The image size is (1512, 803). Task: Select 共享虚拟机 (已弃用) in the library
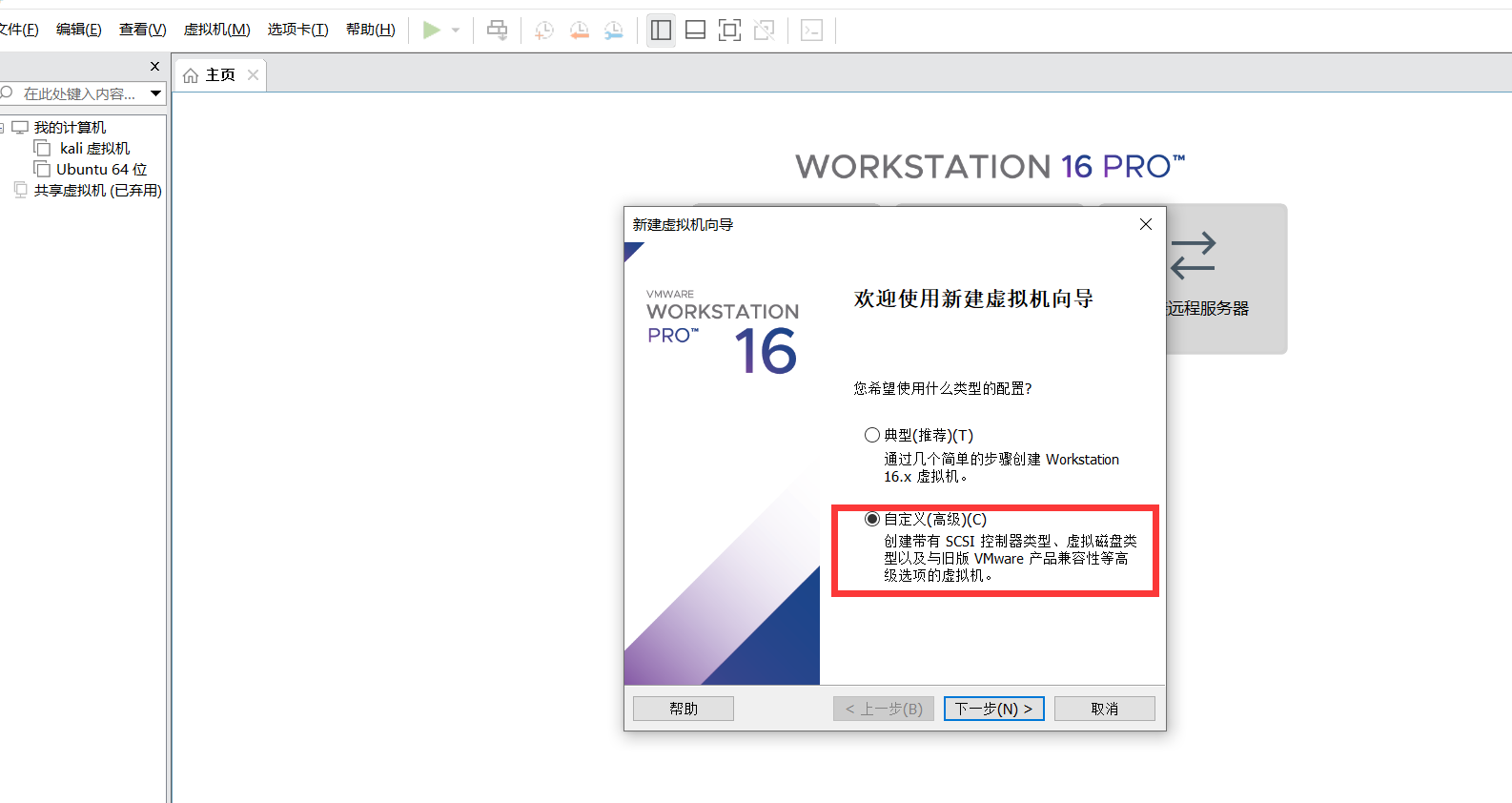click(97, 191)
